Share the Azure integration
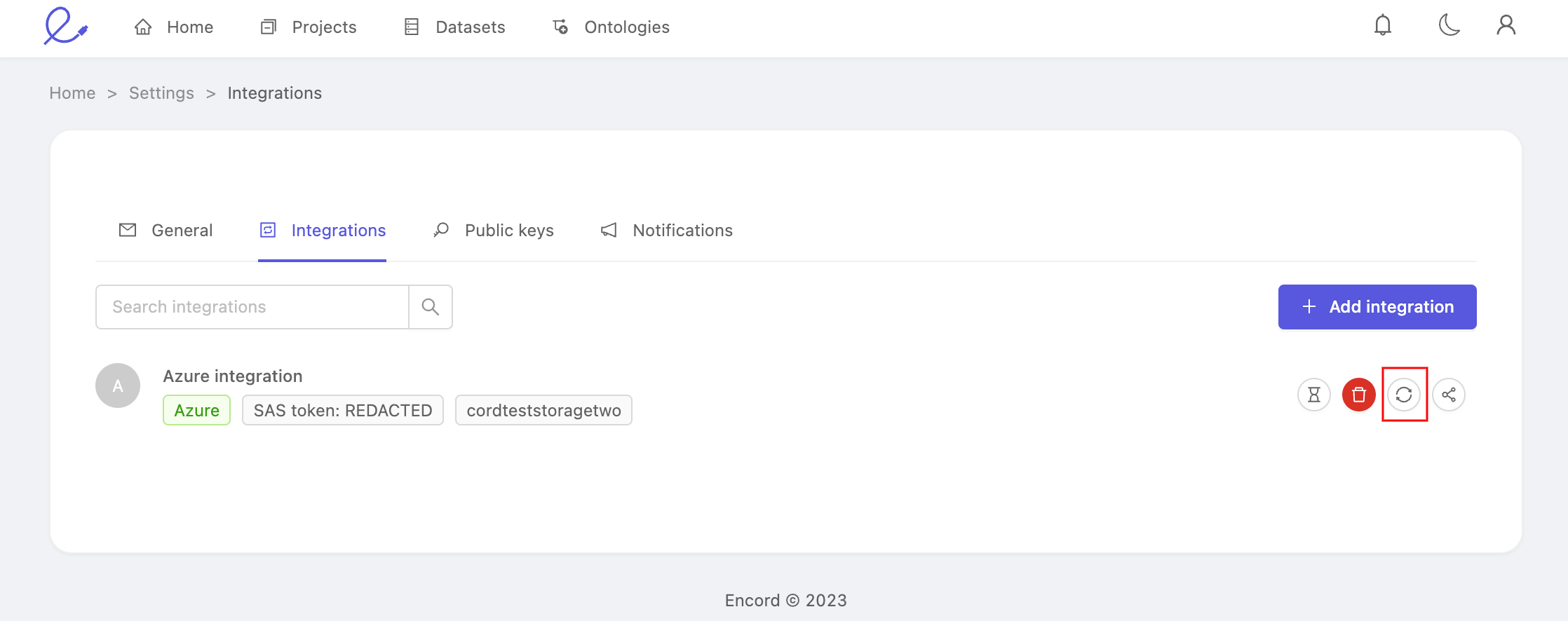This screenshot has height=621, width=1568. 1449,395
